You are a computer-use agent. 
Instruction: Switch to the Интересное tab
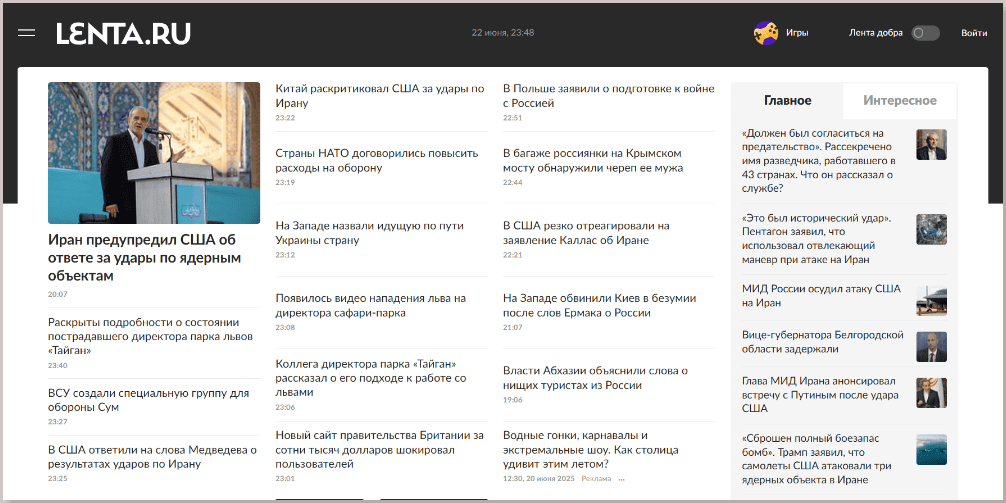[899, 101]
